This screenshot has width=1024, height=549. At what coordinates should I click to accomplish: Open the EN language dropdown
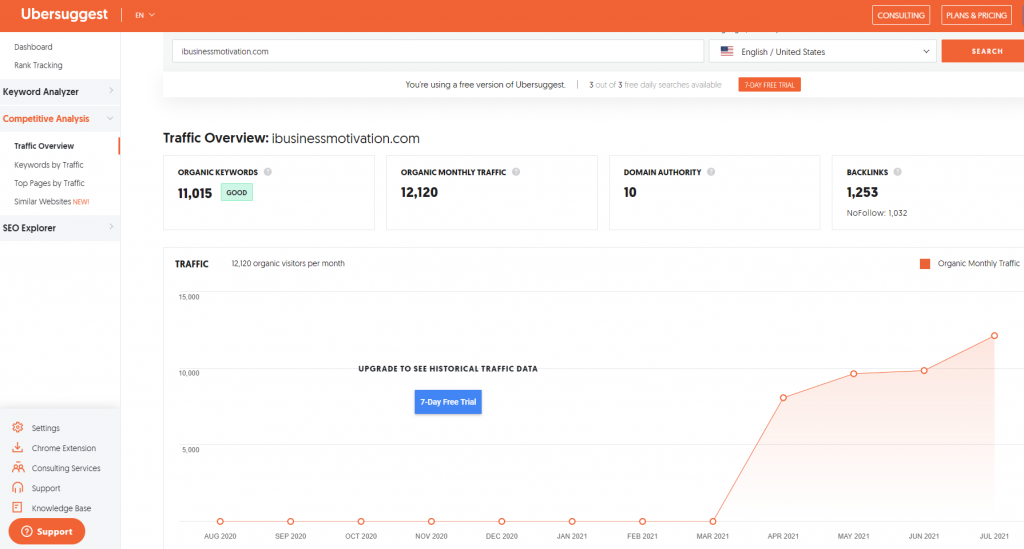pyautogui.click(x=144, y=15)
